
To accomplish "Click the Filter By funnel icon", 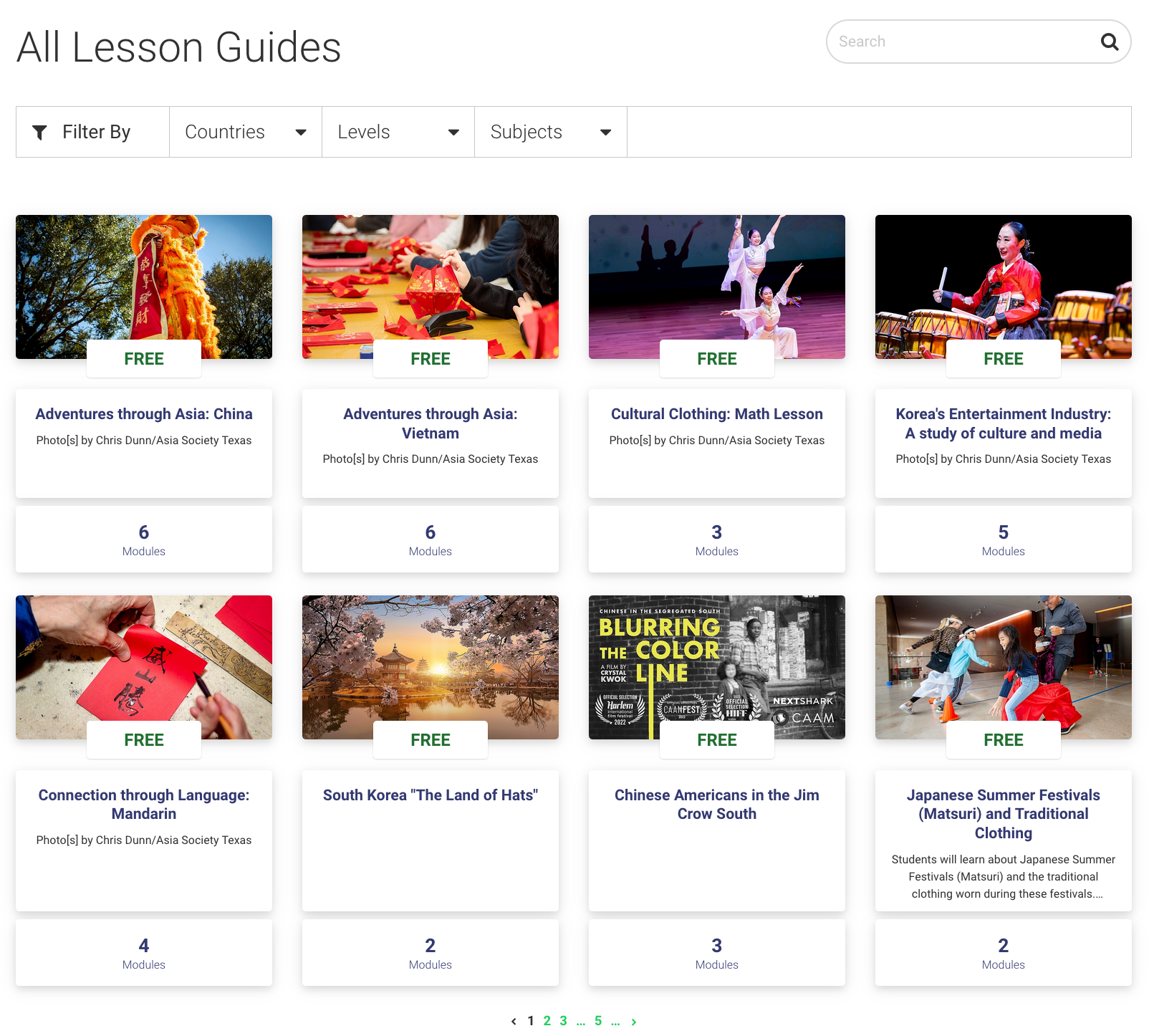I will 40,133.
